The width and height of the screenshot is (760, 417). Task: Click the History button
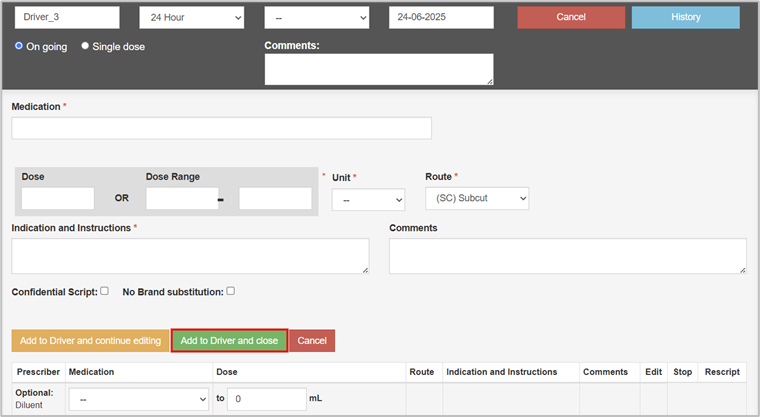pos(685,18)
